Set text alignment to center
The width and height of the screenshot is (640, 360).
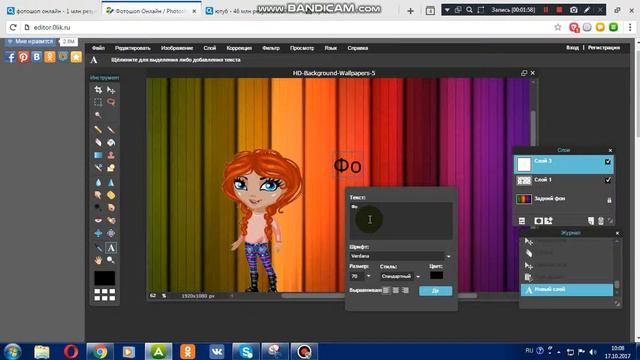(396, 290)
